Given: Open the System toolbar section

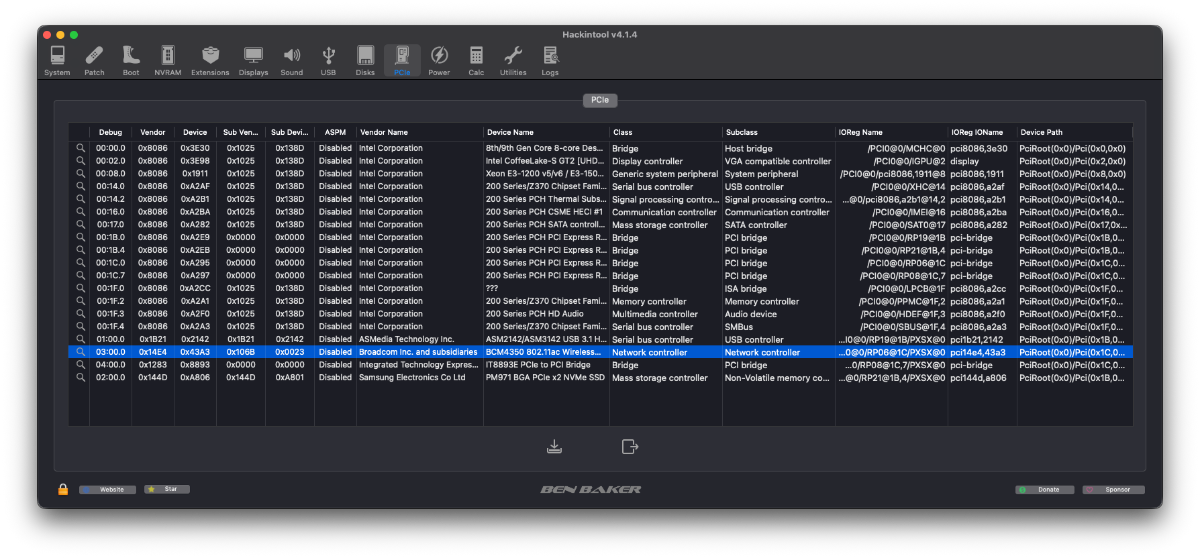Looking at the screenshot, I should tap(57, 60).
